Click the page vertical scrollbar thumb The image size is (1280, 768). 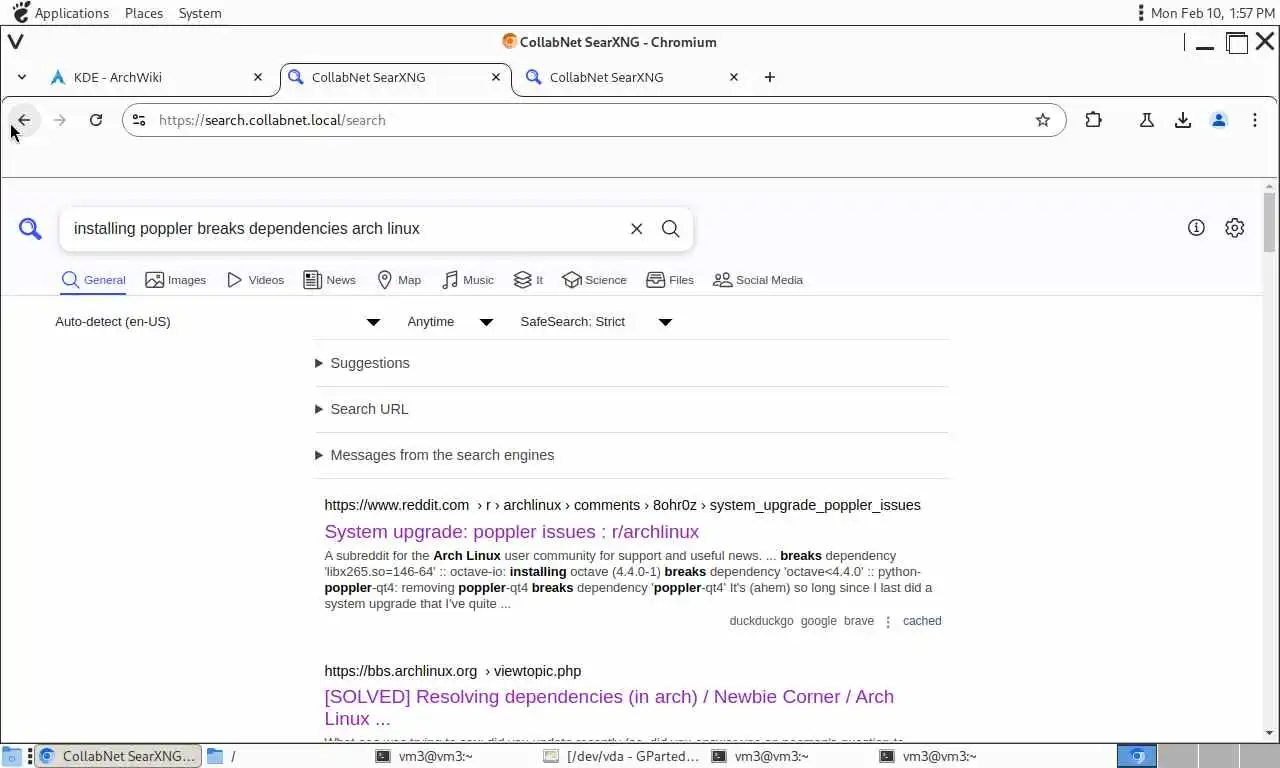[x=1270, y=222]
